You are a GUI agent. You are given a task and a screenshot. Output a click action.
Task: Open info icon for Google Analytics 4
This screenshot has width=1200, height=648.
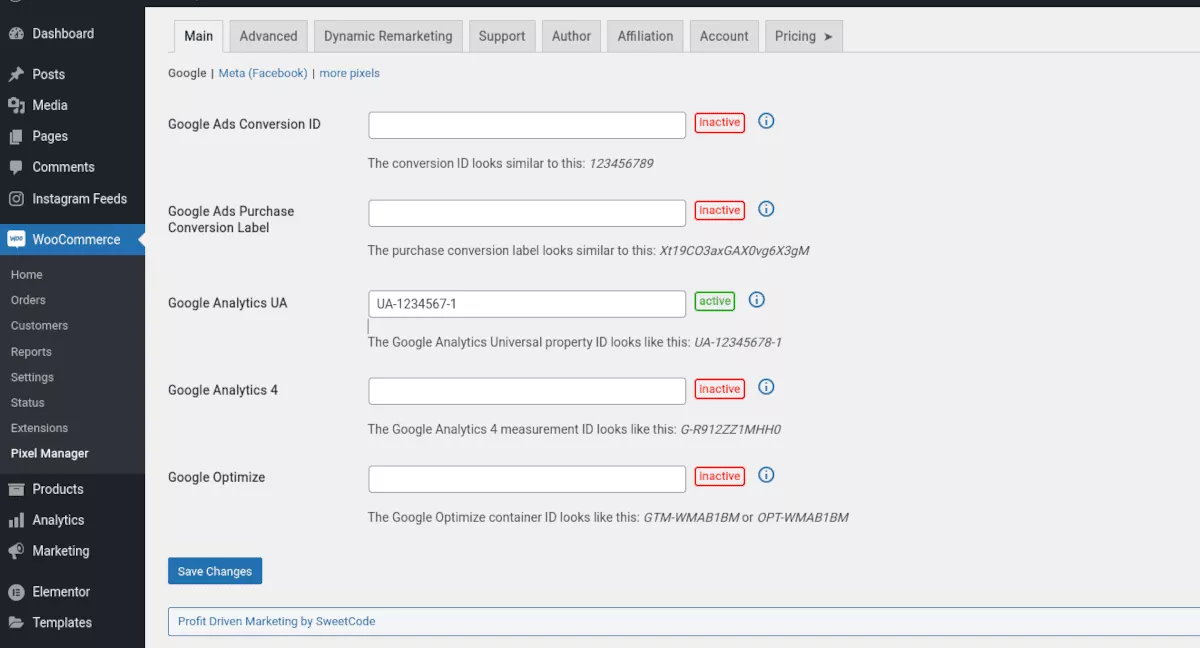pyautogui.click(x=767, y=387)
